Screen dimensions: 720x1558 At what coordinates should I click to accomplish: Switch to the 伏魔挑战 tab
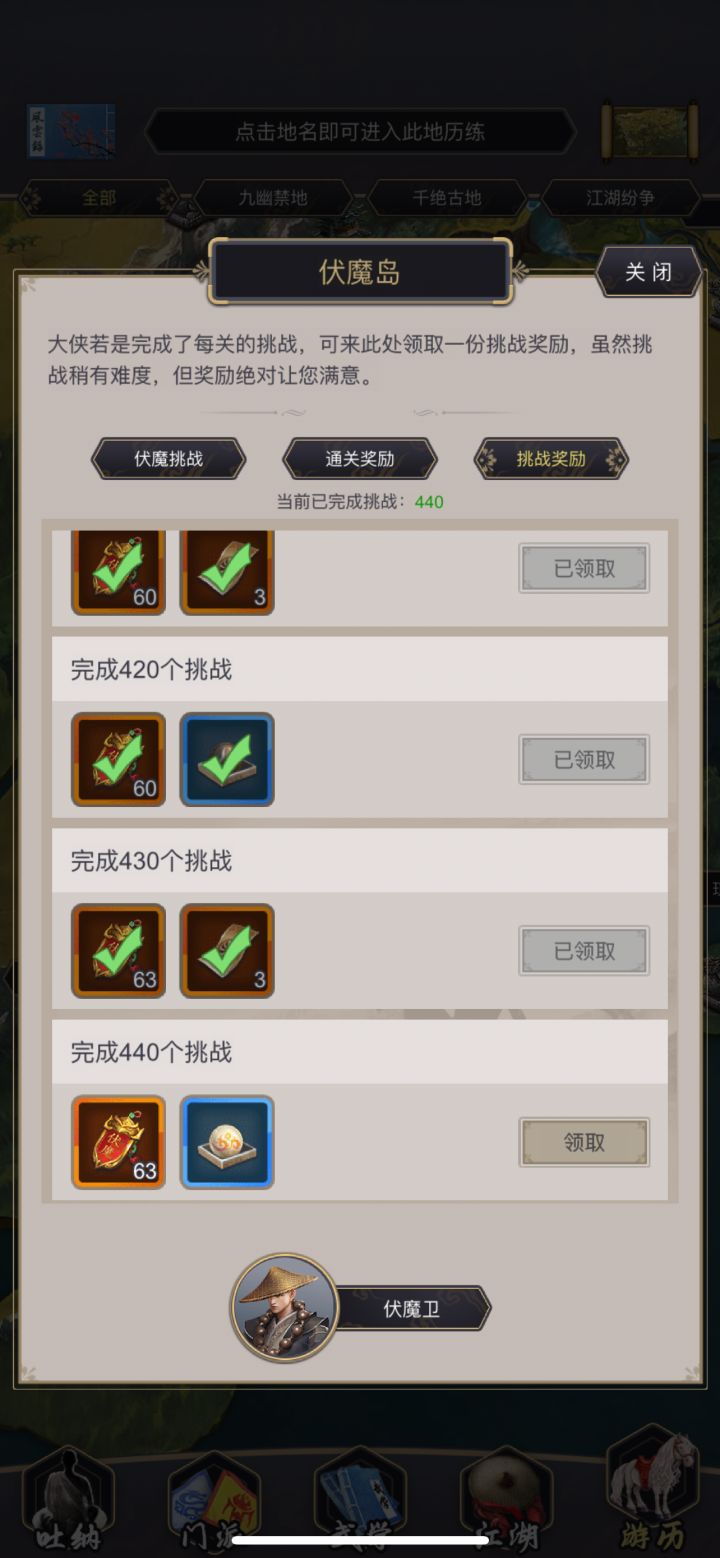168,459
